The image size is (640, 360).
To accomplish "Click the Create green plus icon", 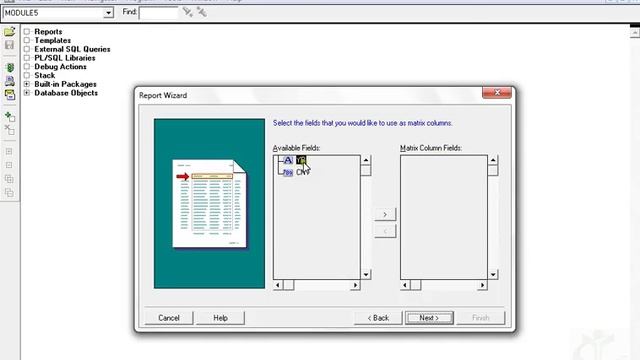I will 9,117.
